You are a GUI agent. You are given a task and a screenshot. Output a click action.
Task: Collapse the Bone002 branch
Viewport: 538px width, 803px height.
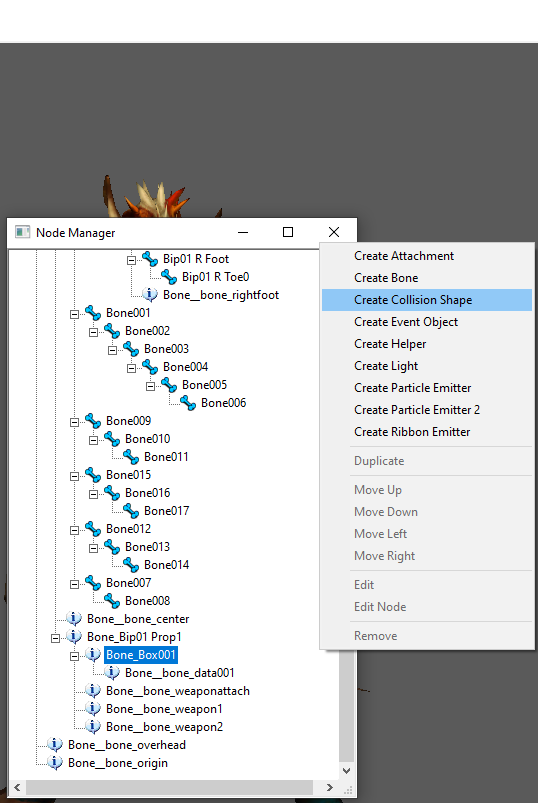(x=94, y=332)
